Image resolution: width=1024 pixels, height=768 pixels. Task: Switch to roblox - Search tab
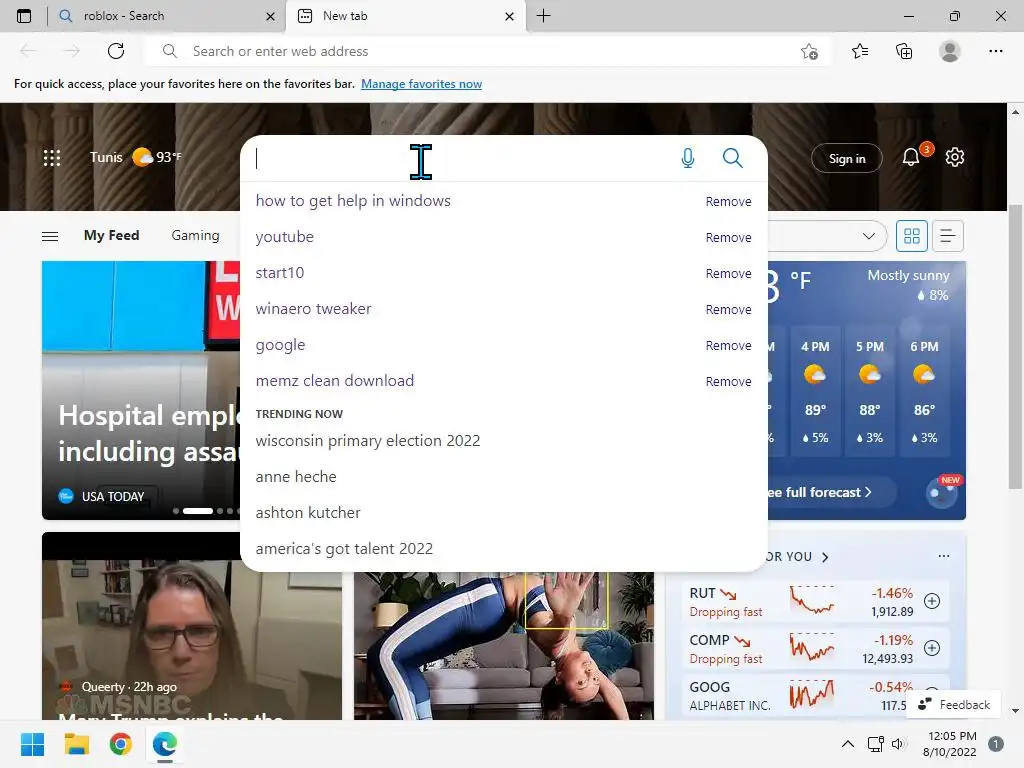[x=167, y=16]
